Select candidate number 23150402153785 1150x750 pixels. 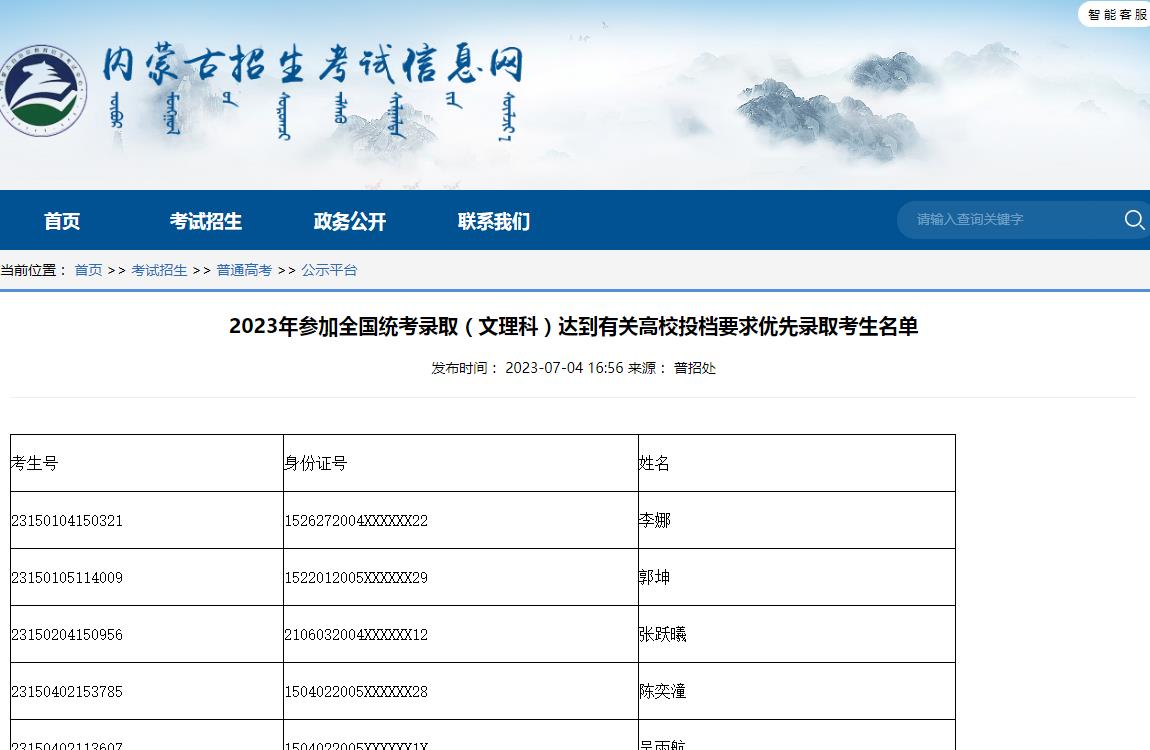coord(67,691)
